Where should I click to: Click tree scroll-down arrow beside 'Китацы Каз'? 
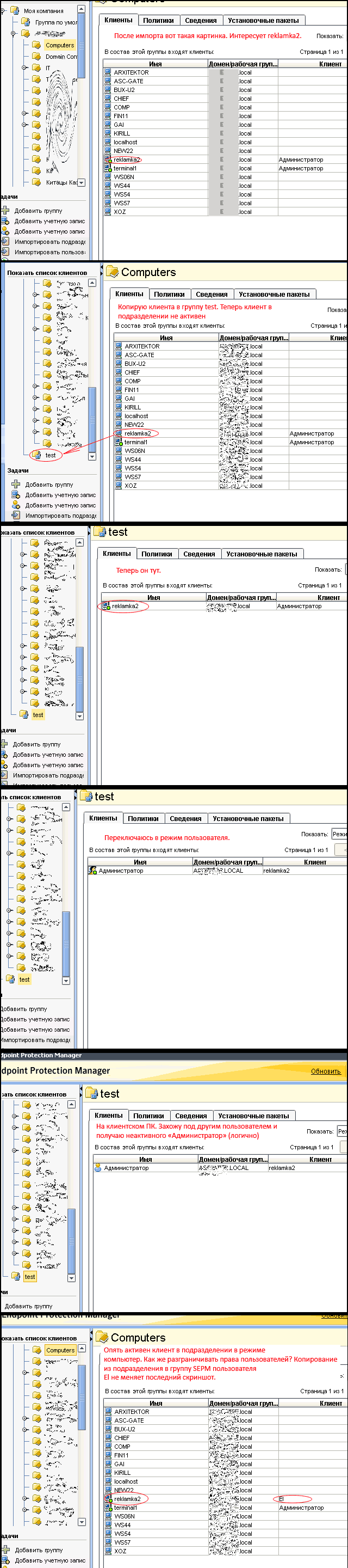click(x=82, y=182)
